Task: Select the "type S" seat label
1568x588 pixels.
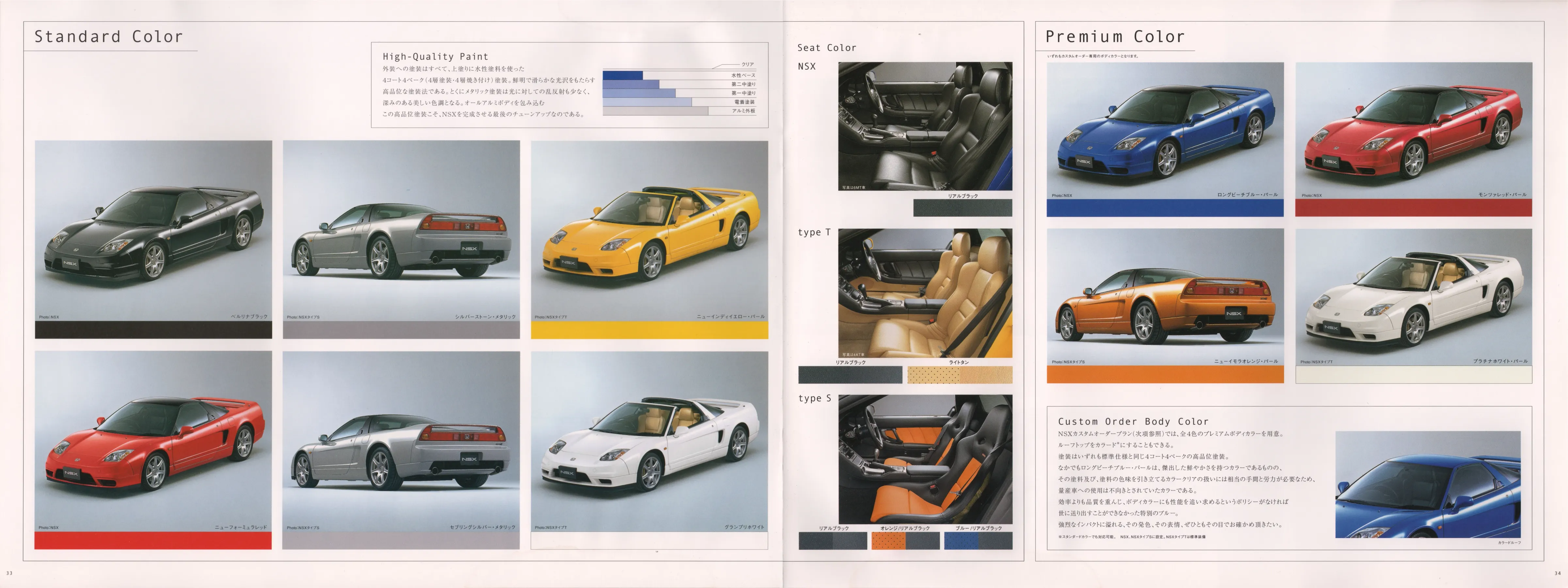Action: pyautogui.click(x=814, y=399)
